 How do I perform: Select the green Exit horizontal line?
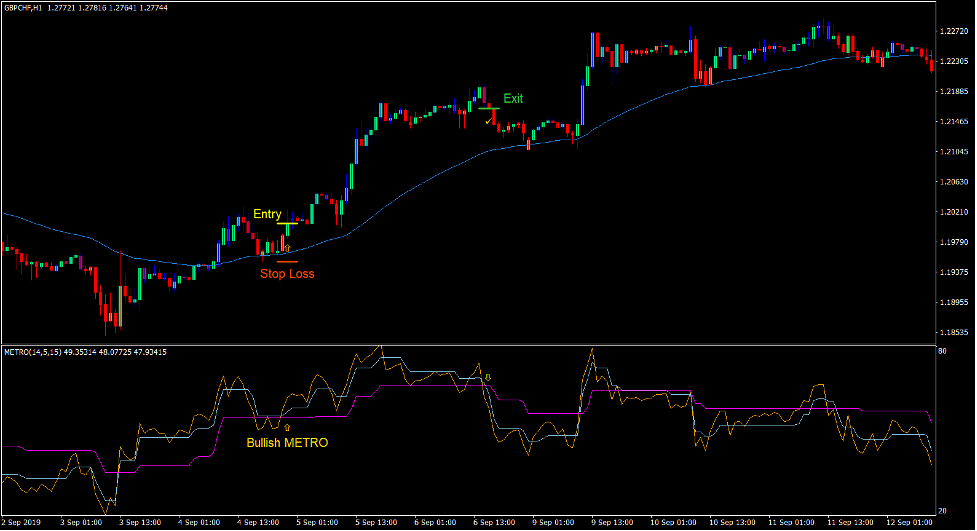[x=488, y=108]
